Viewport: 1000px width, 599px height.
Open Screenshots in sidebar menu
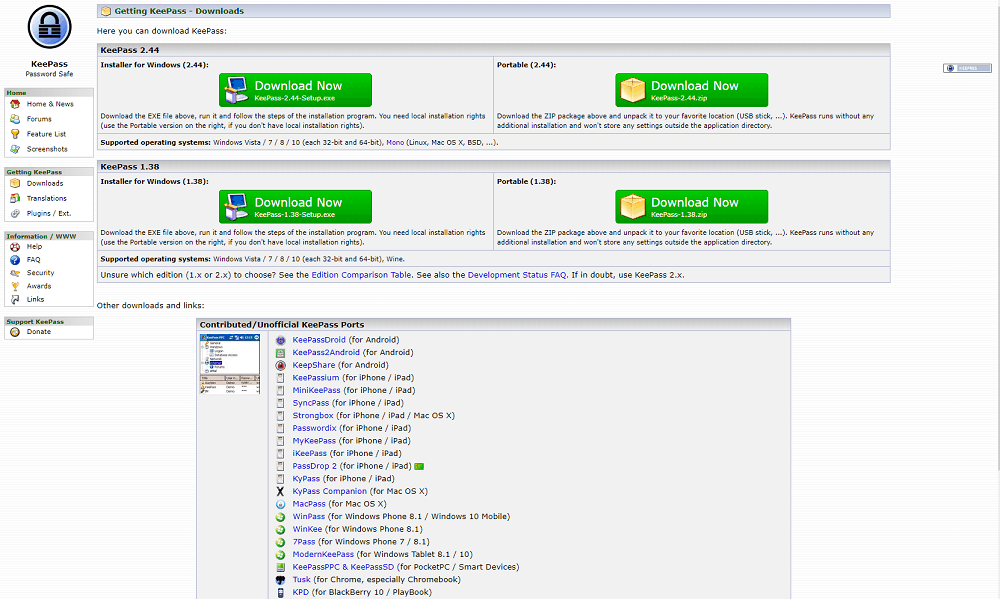(x=47, y=149)
